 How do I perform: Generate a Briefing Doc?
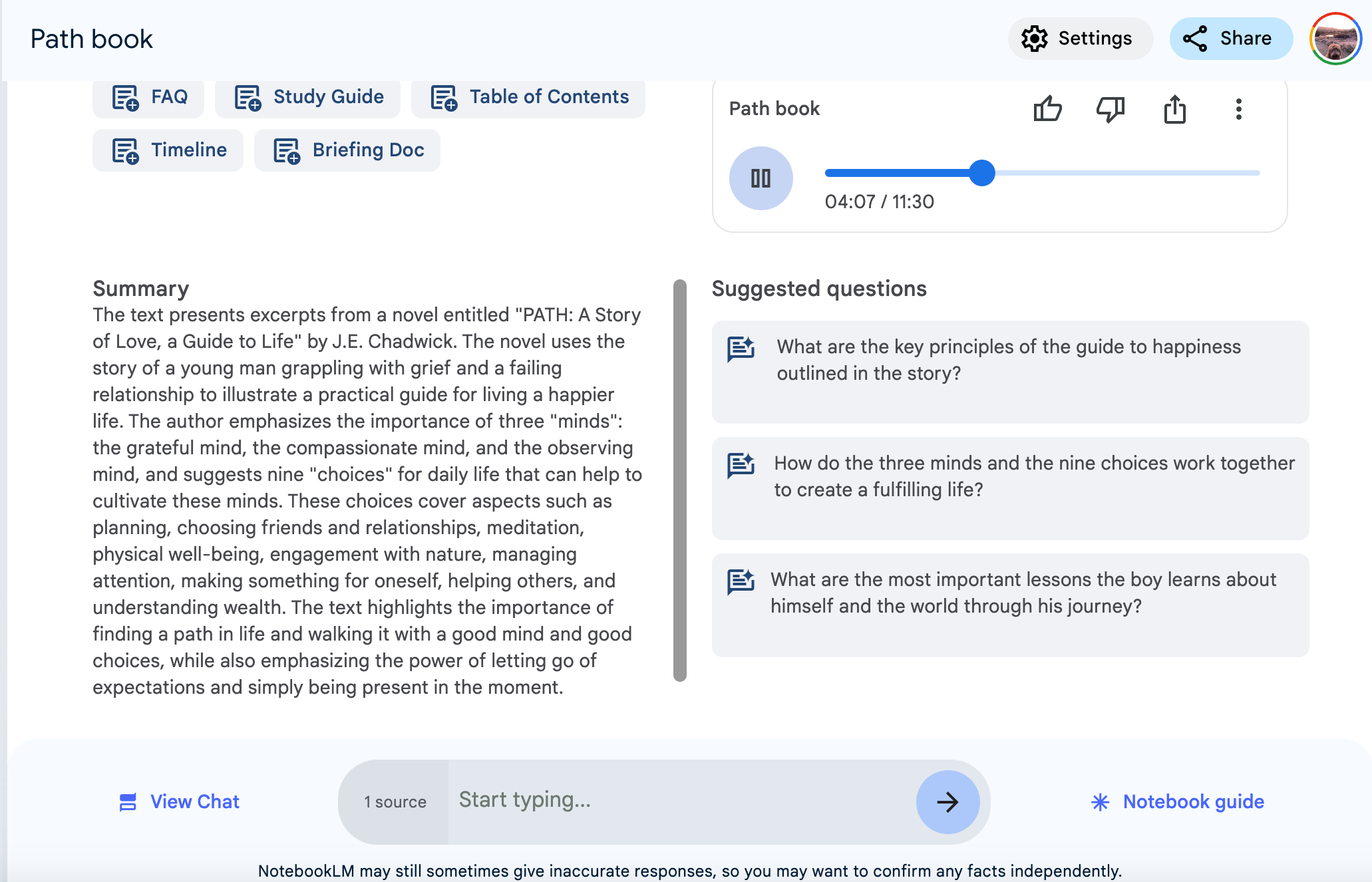click(347, 150)
